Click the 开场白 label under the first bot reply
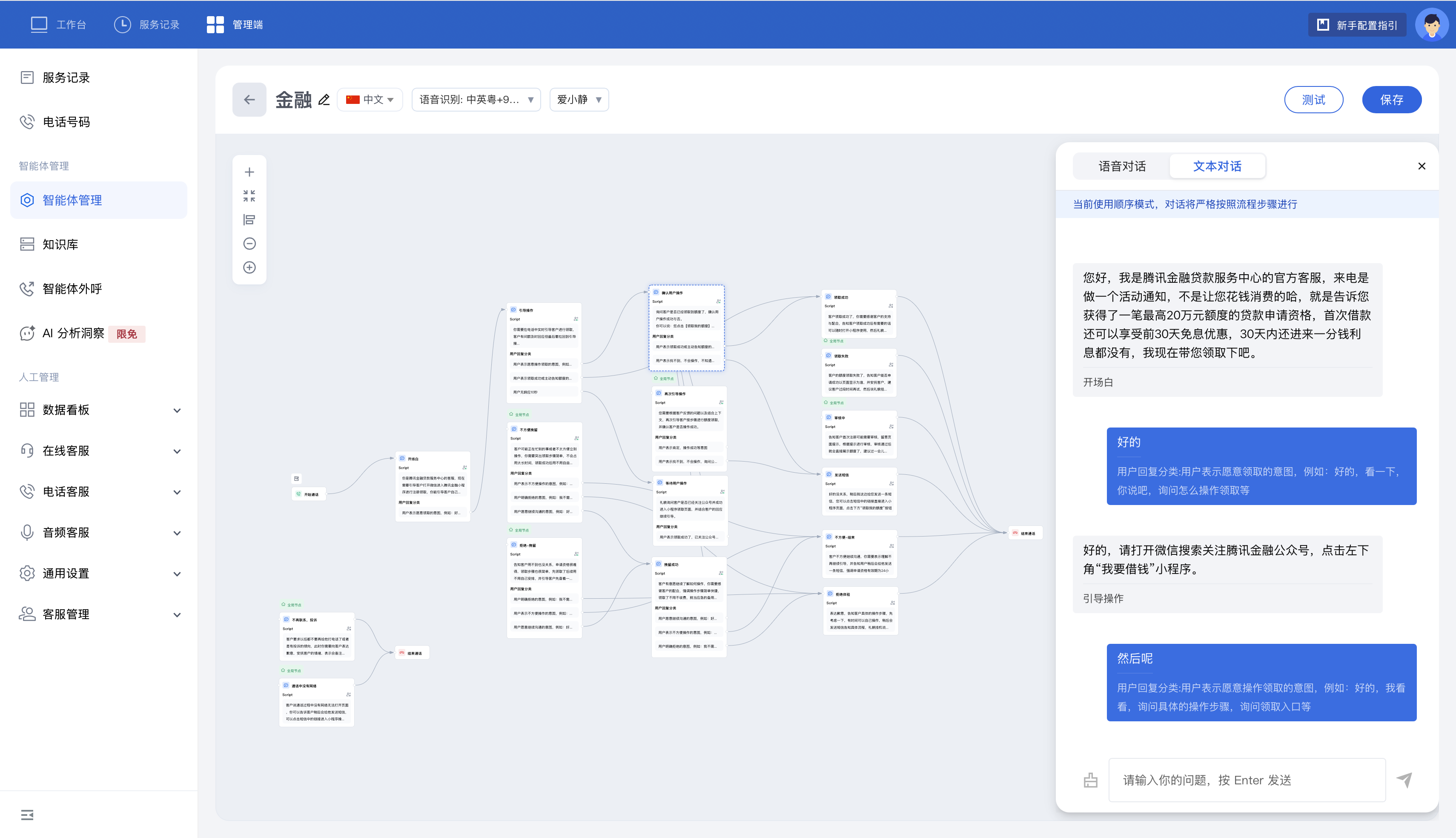 click(x=1098, y=382)
